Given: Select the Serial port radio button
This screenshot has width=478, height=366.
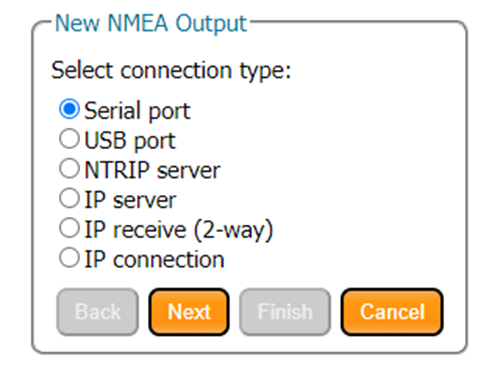Looking at the screenshot, I should click(69, 109).
